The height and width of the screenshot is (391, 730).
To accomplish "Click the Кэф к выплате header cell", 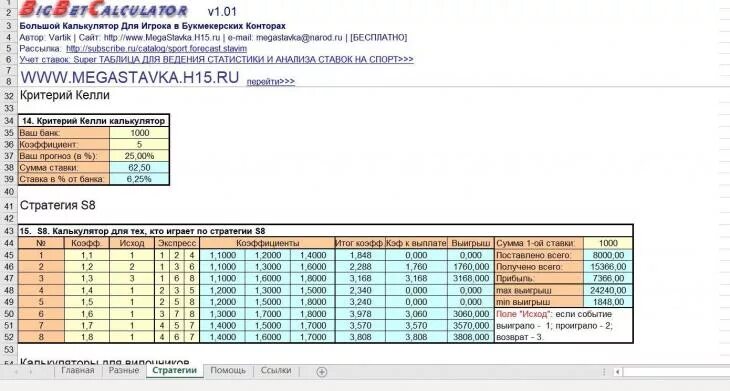I will pos(416,243).
